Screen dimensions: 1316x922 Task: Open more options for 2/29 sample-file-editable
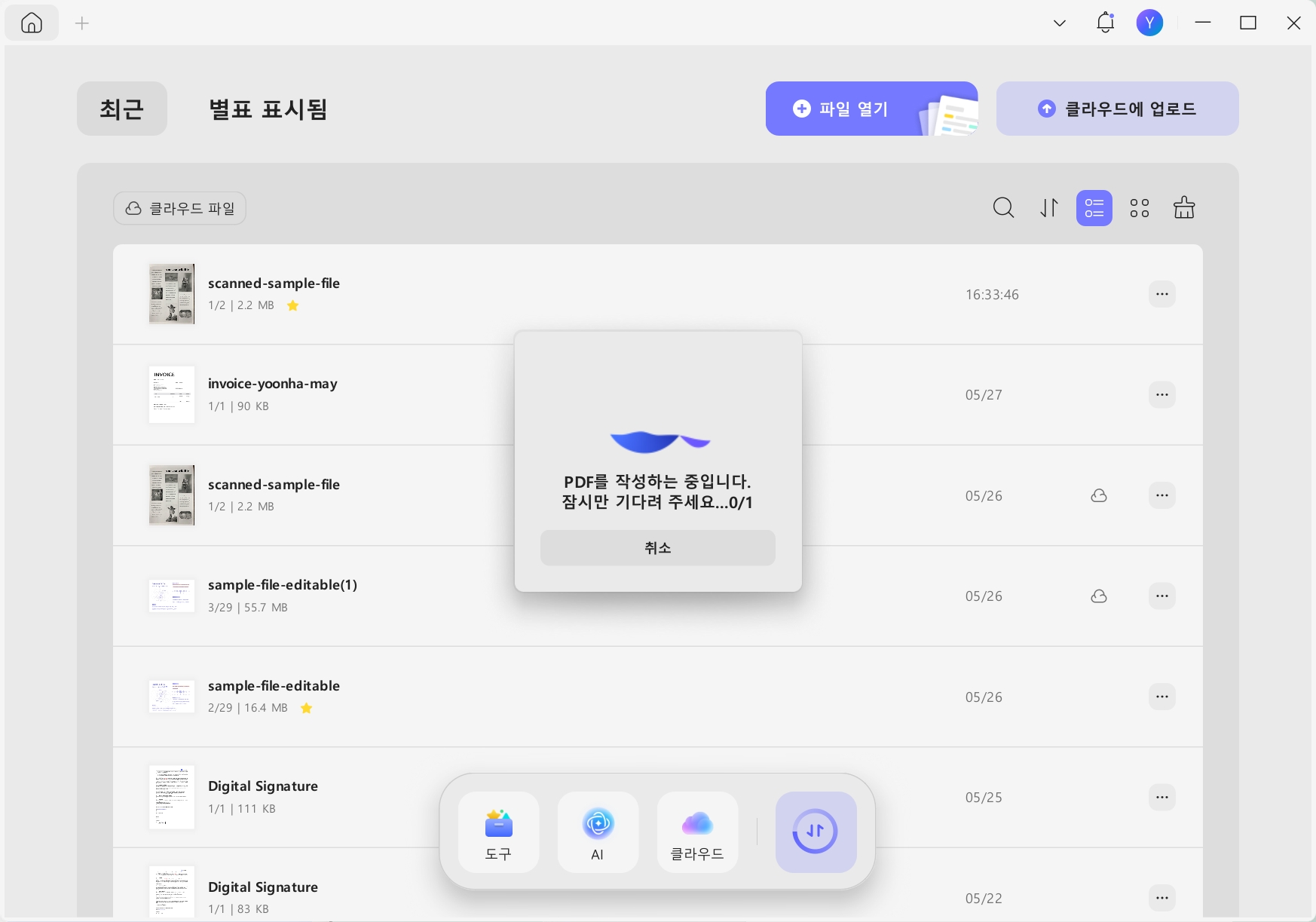click(x=1162, y=697)
